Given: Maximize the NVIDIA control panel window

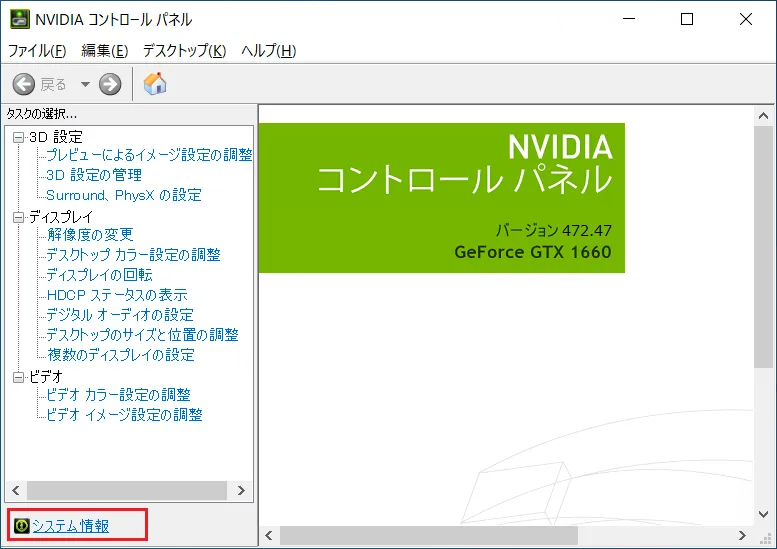Looking at the screenshot, I should coord(687,19).
